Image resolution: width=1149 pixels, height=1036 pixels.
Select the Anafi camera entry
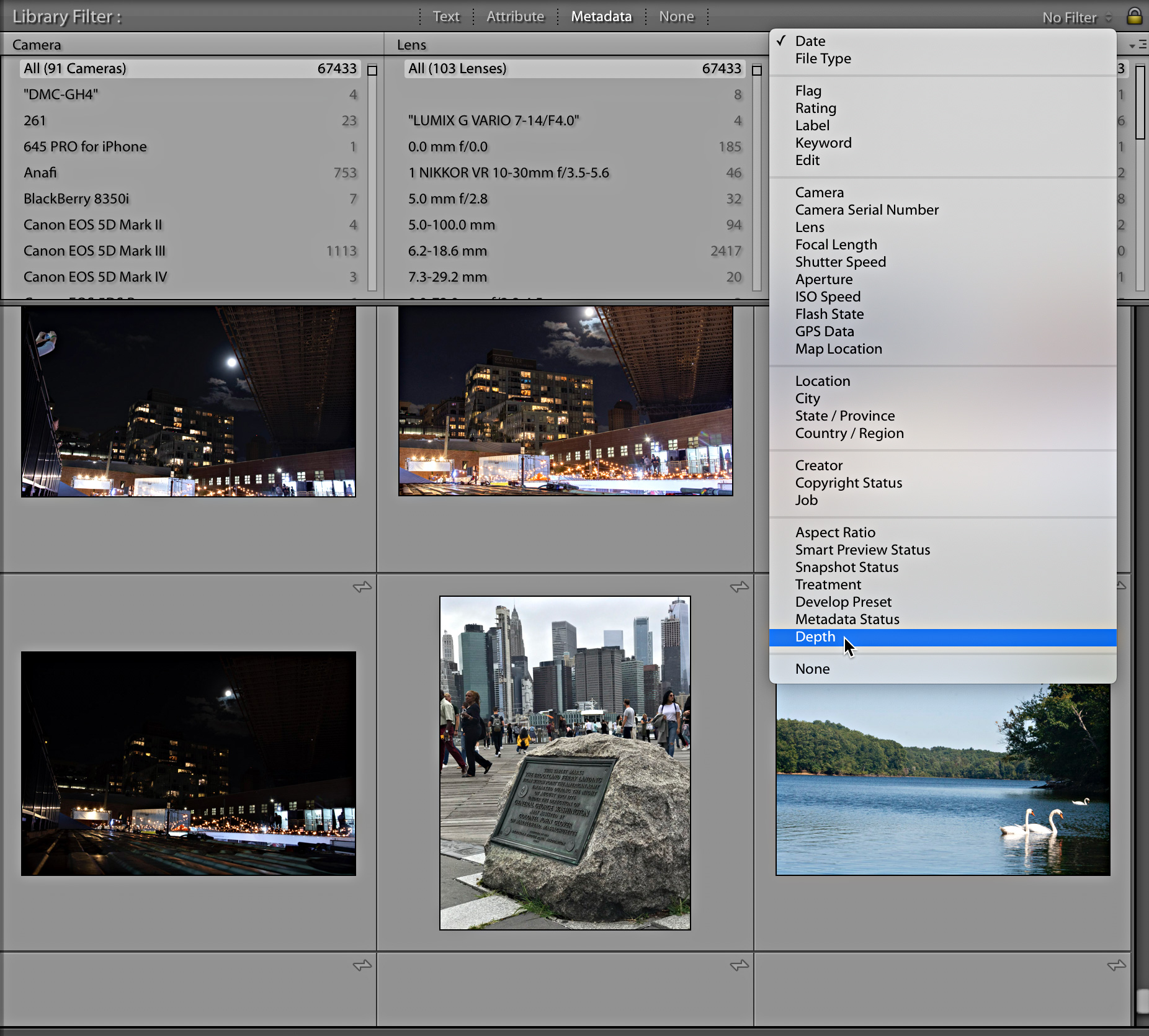(x=40, y=172)
